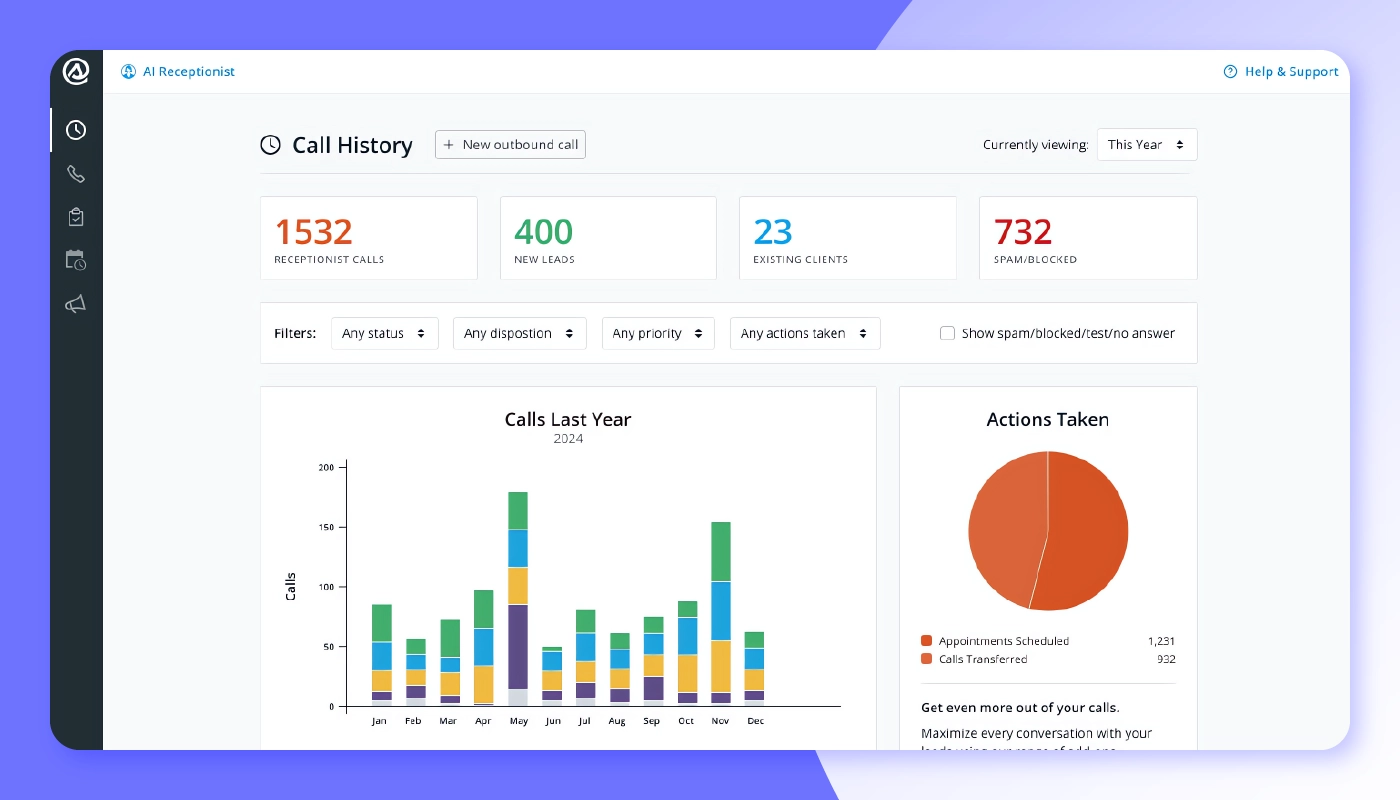Screen dimensions: 1400x800
Task: Open the Any status dropdown
Action: pos(385,333)
